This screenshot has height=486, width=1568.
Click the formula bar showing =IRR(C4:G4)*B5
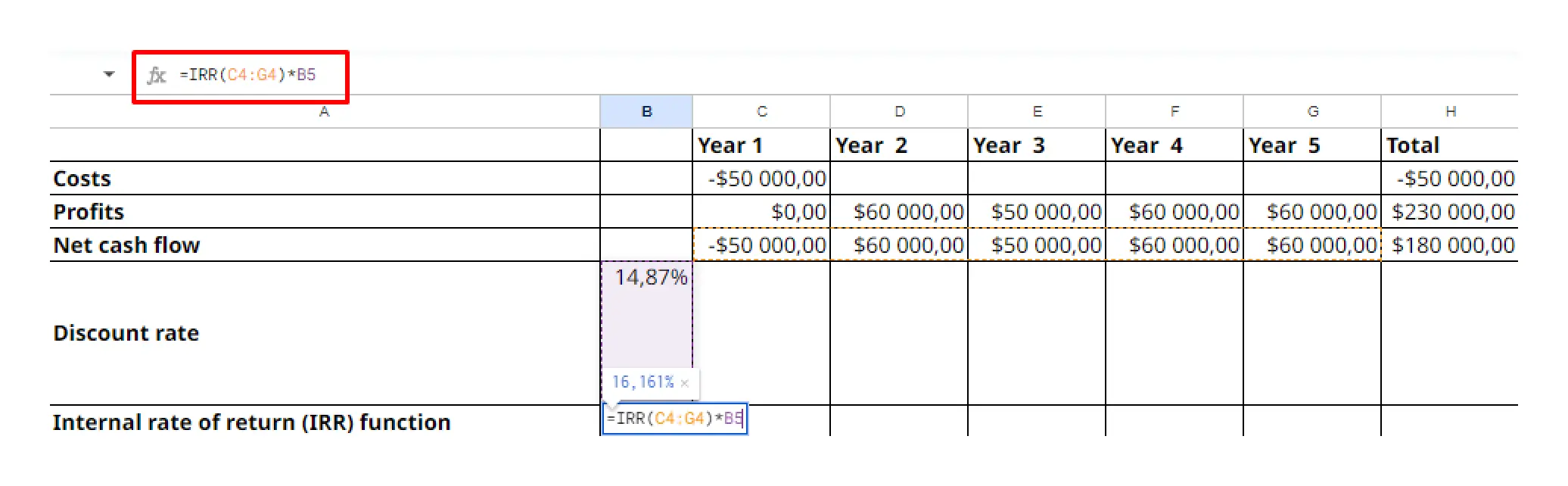tap(247, 75)
